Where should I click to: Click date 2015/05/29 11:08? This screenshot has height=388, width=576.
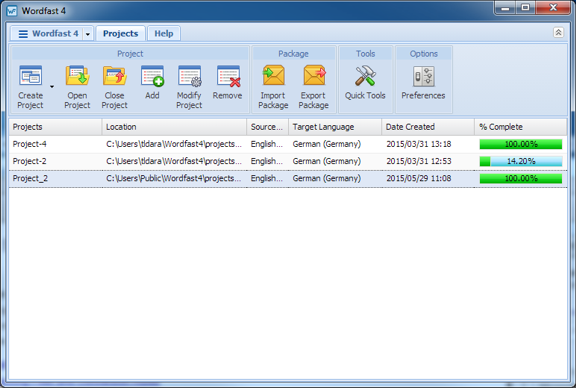(x=419, y=178)
